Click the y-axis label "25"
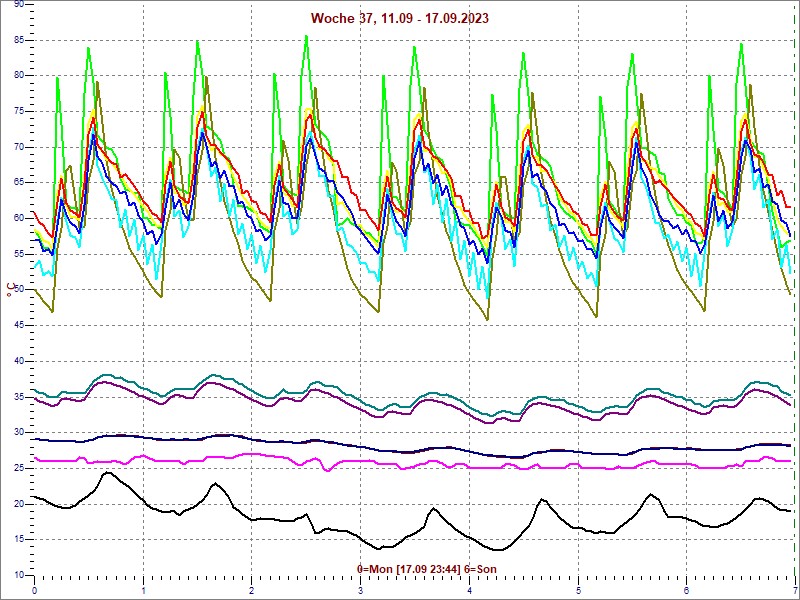Viewport: 800px width, 600px height. (x=19, y=468)
